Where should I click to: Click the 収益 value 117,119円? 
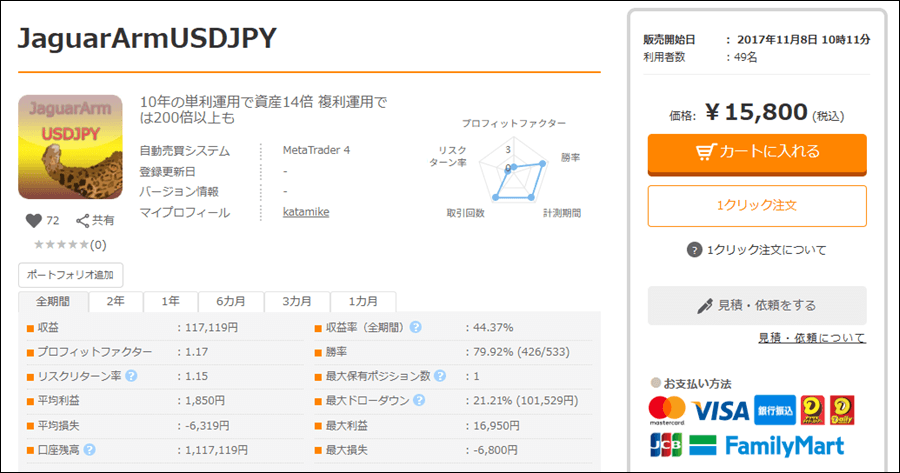click(x=211, y=328)
